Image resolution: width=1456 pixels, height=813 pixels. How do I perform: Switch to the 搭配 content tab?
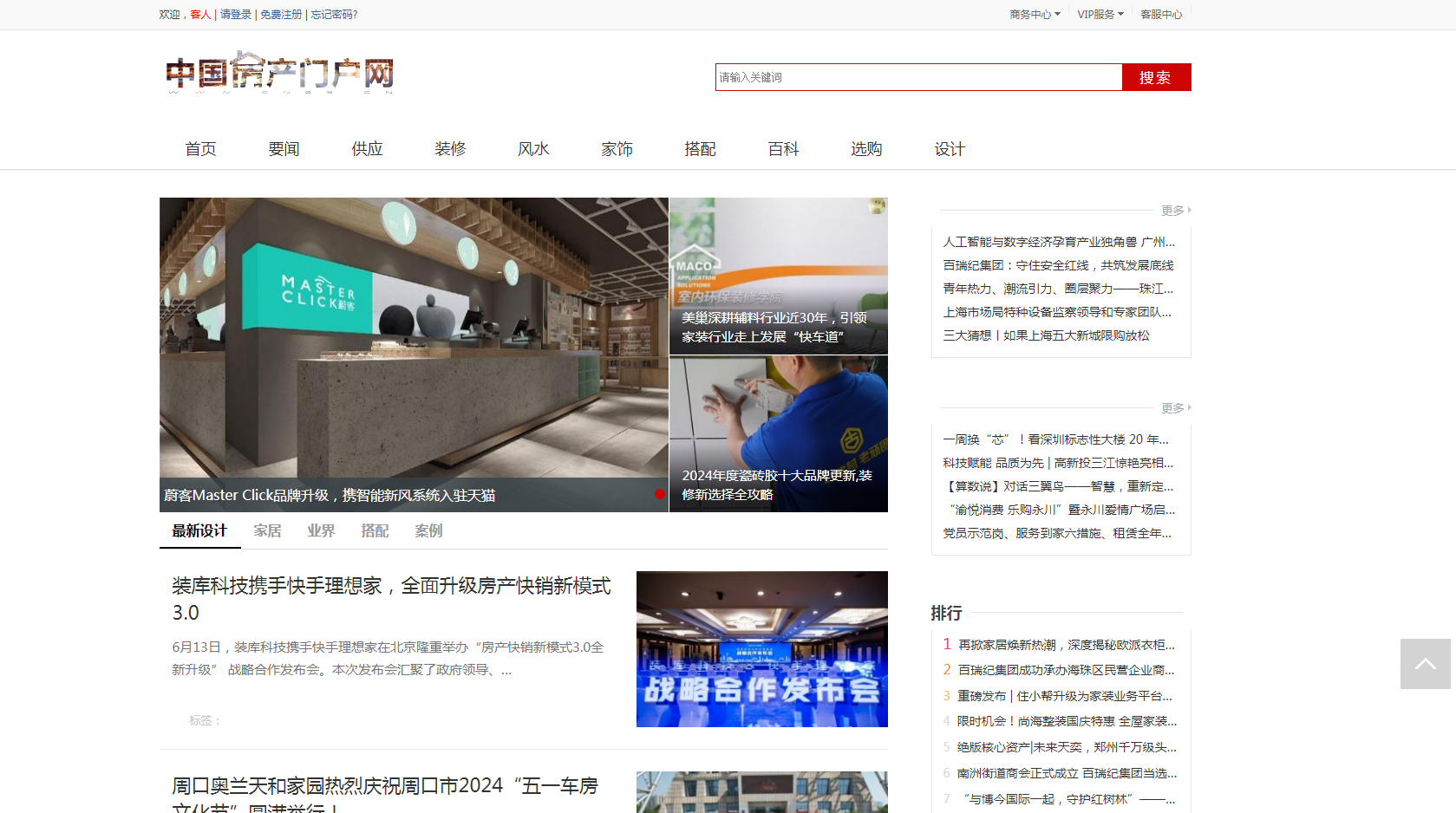[375, 530]
